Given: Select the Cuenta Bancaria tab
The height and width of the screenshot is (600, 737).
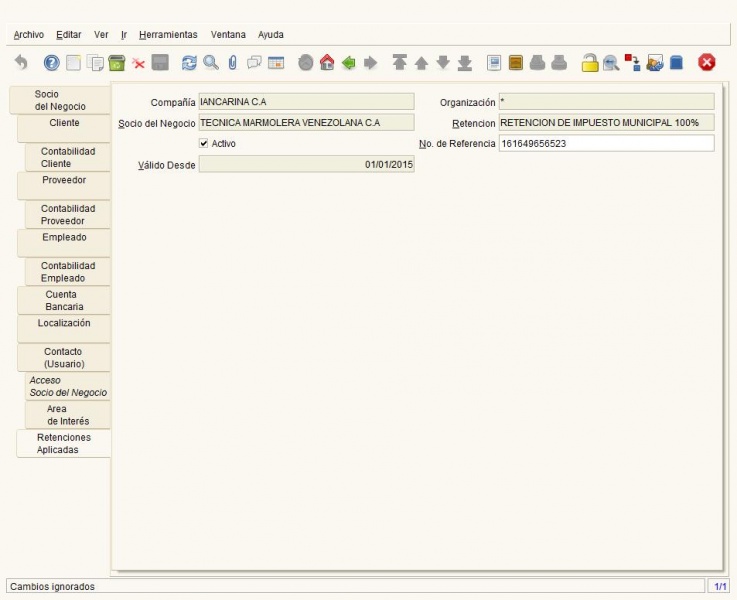Looking at the screenshot, I should 64,300.
